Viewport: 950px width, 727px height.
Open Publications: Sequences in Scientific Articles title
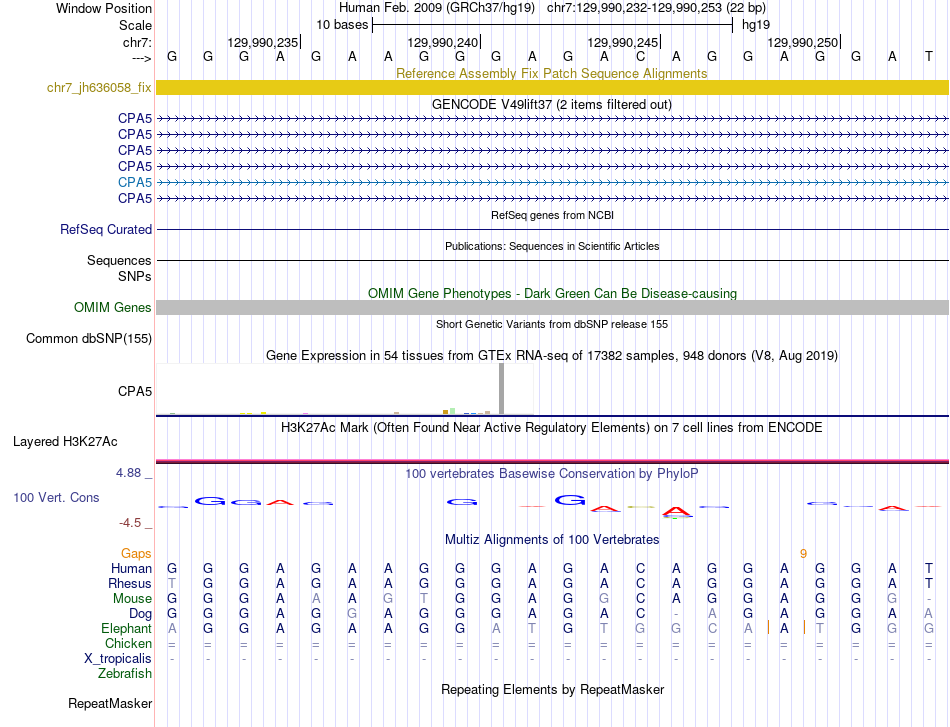pyautogui.click(x=552, y=246)
